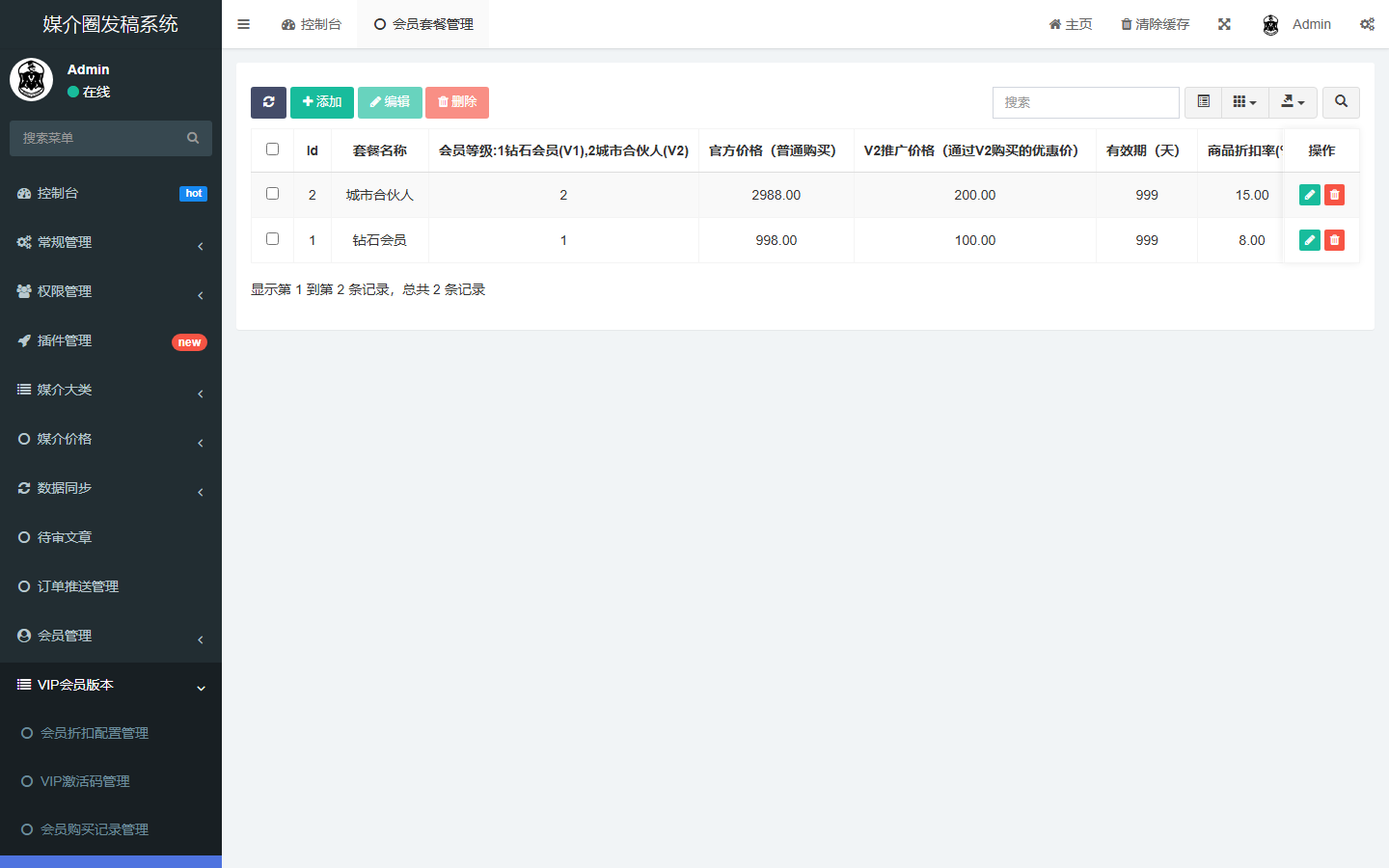Screen dimensions: 1389x868
Task: Click the refresh table button
Action: pos(268,102)
